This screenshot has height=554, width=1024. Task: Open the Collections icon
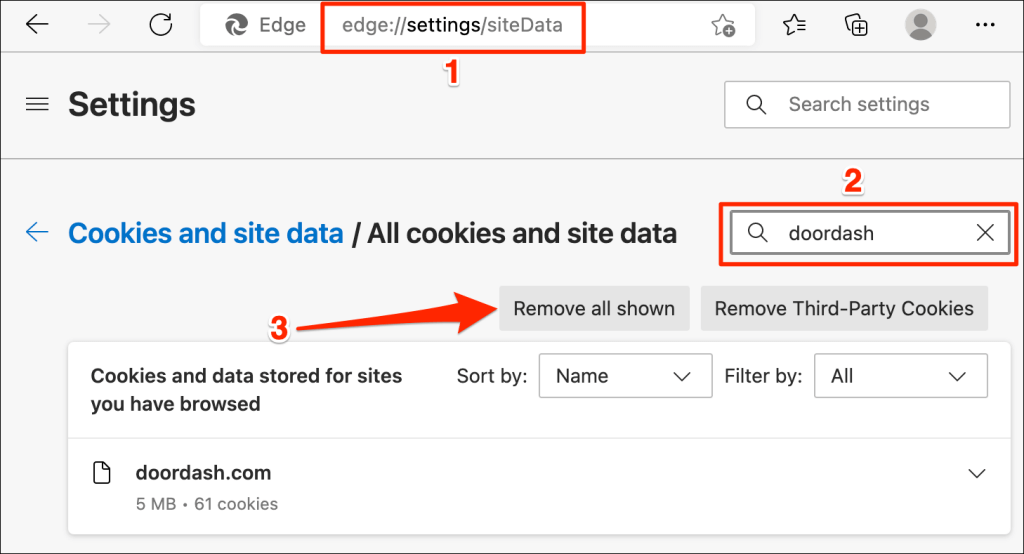tap(856, 25)
